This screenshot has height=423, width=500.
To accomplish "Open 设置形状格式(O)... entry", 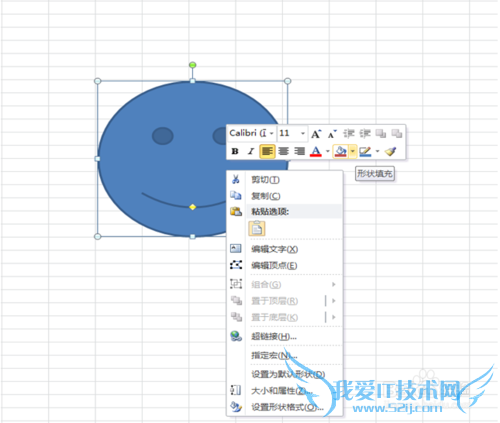I will pos(284,407).
